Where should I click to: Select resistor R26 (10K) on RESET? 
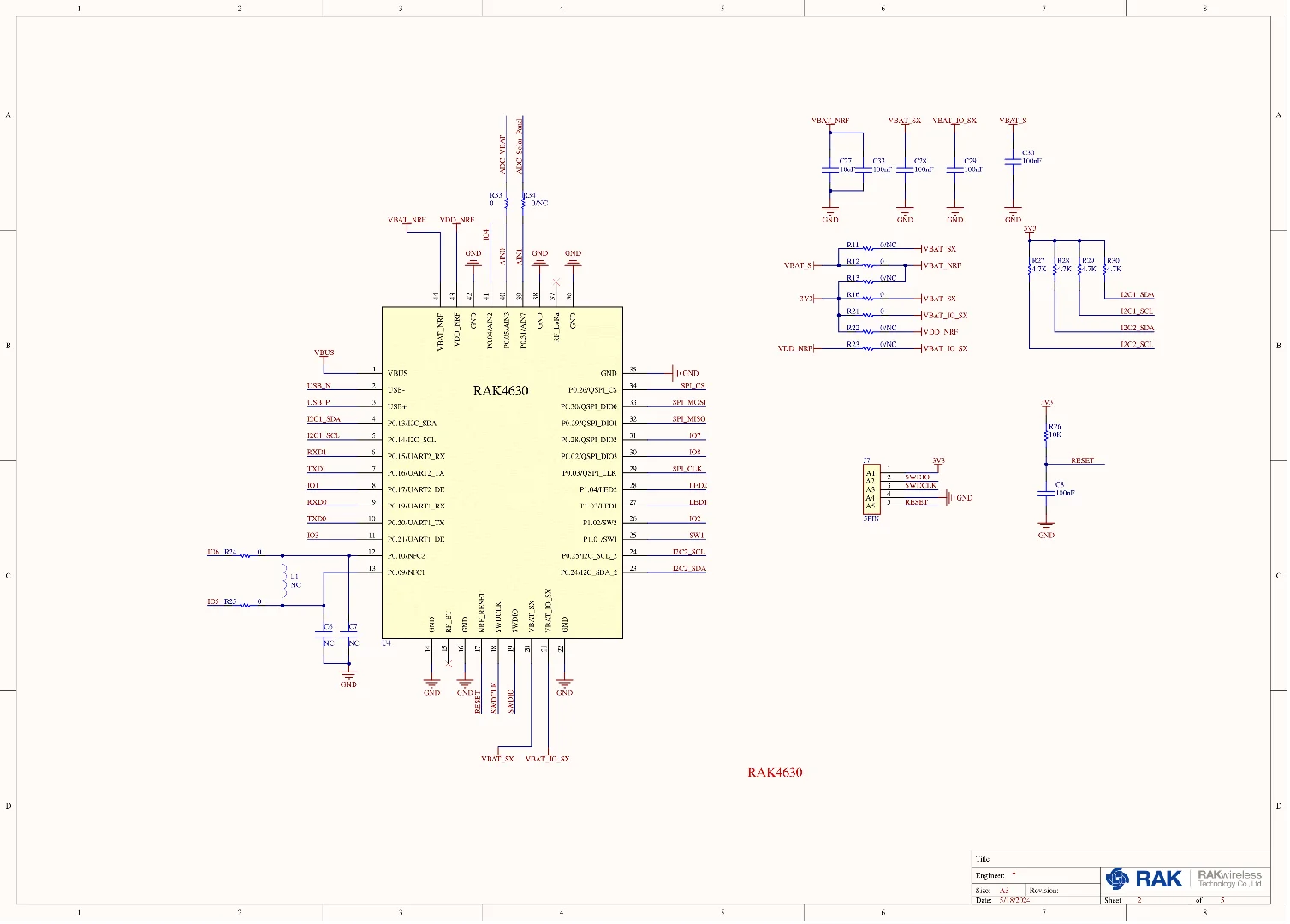(1046, 435)
